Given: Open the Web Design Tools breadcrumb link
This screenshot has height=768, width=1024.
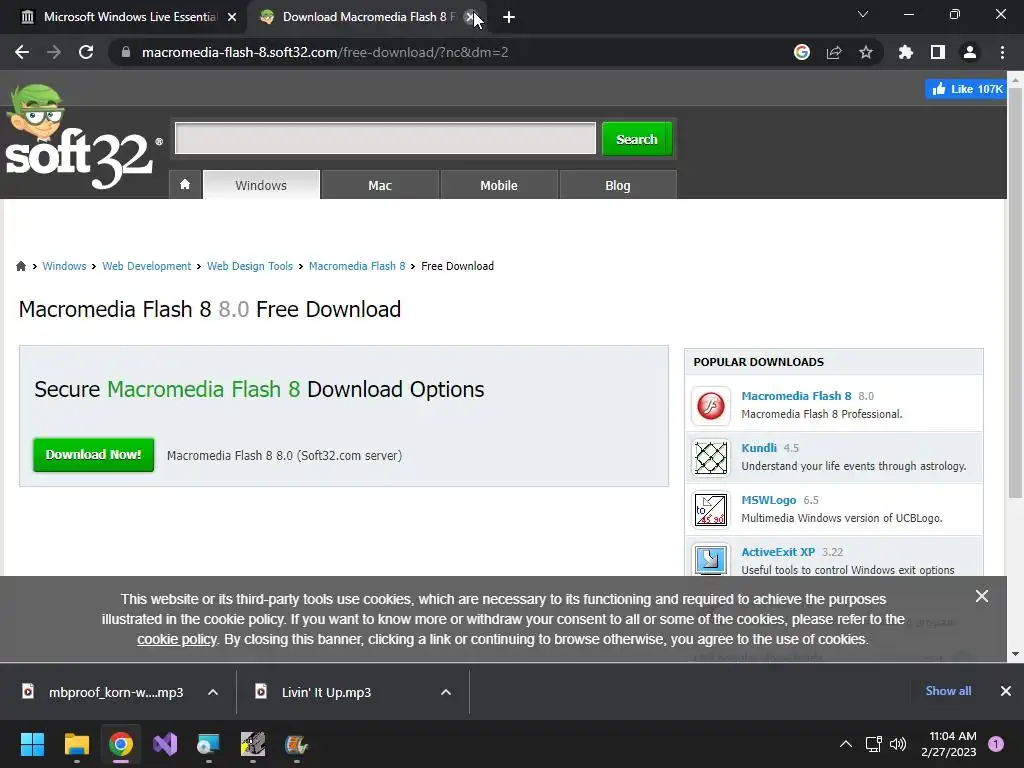Looking at the screenshot, I should (249, 266).
